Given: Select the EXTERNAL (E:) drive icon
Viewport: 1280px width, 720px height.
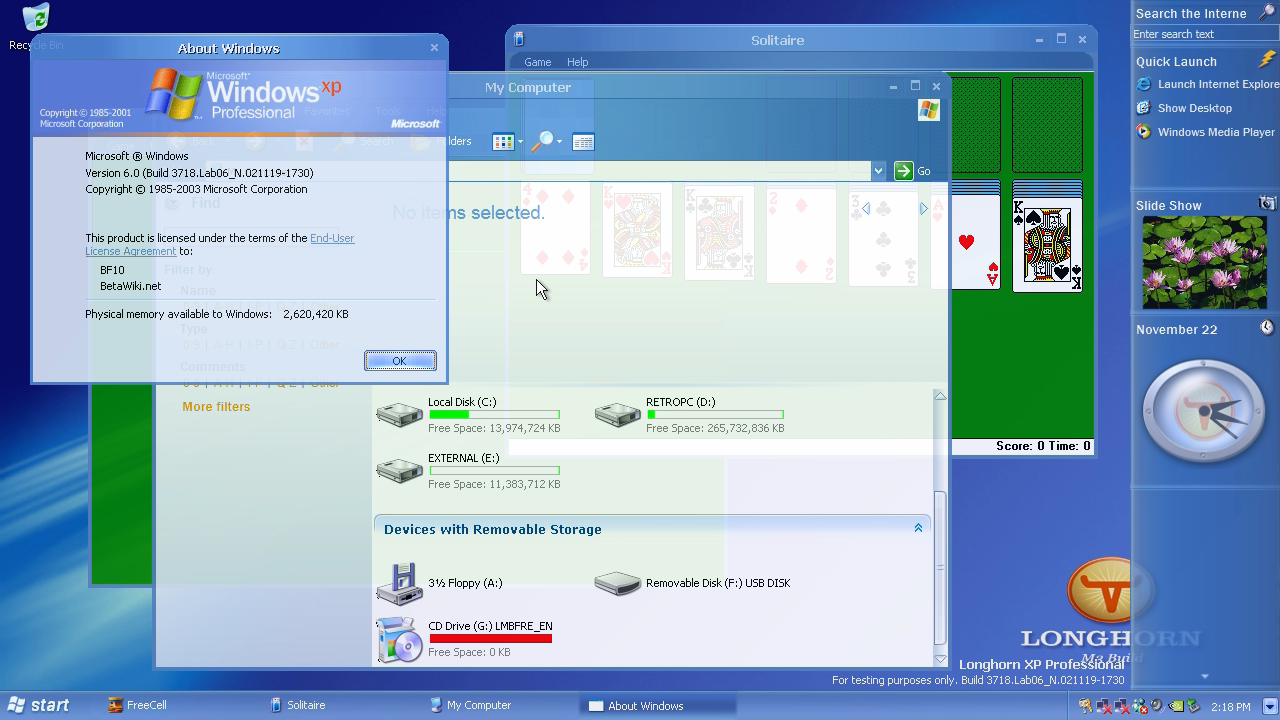Looking at the screenshot, I should [x=399, y=470].
